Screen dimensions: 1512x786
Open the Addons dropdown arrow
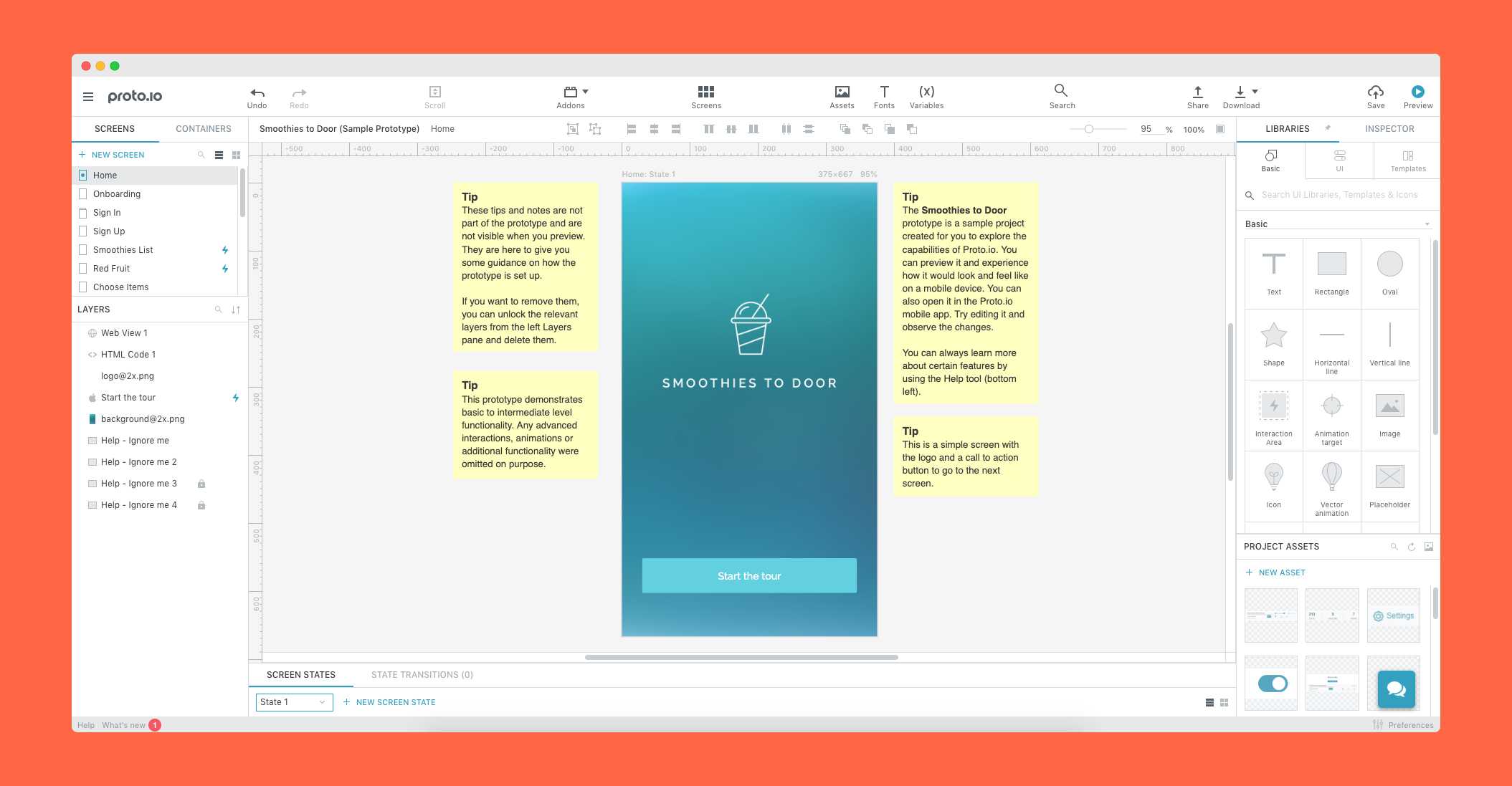(586, 92)
